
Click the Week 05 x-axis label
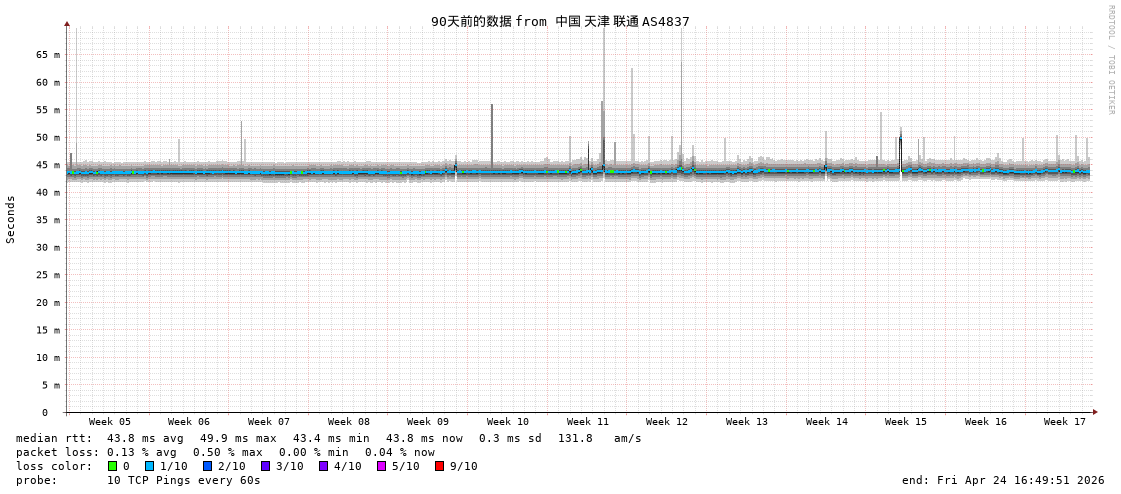click(x=109, y=422)
